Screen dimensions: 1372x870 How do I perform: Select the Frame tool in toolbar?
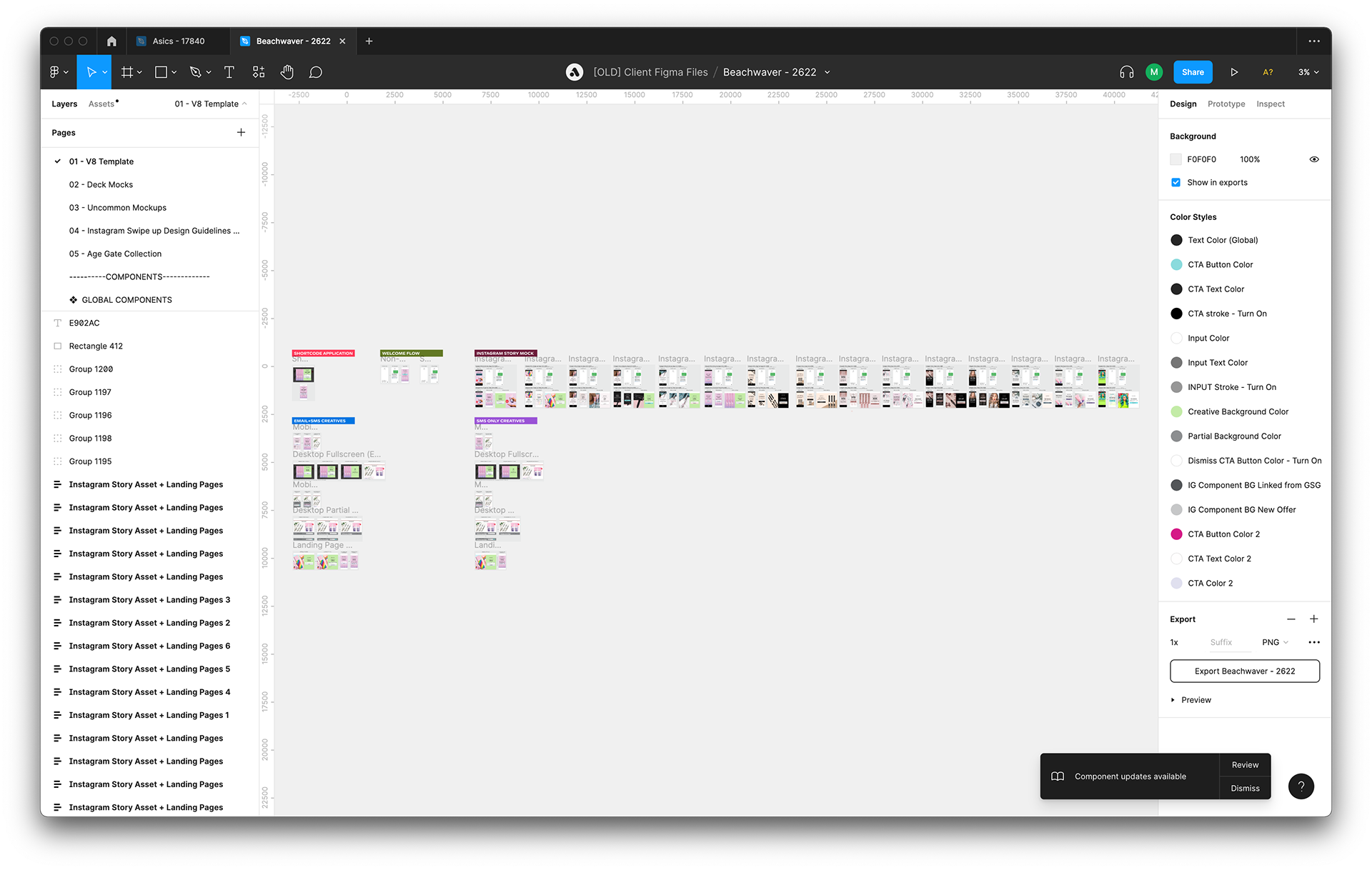(127, 72)
